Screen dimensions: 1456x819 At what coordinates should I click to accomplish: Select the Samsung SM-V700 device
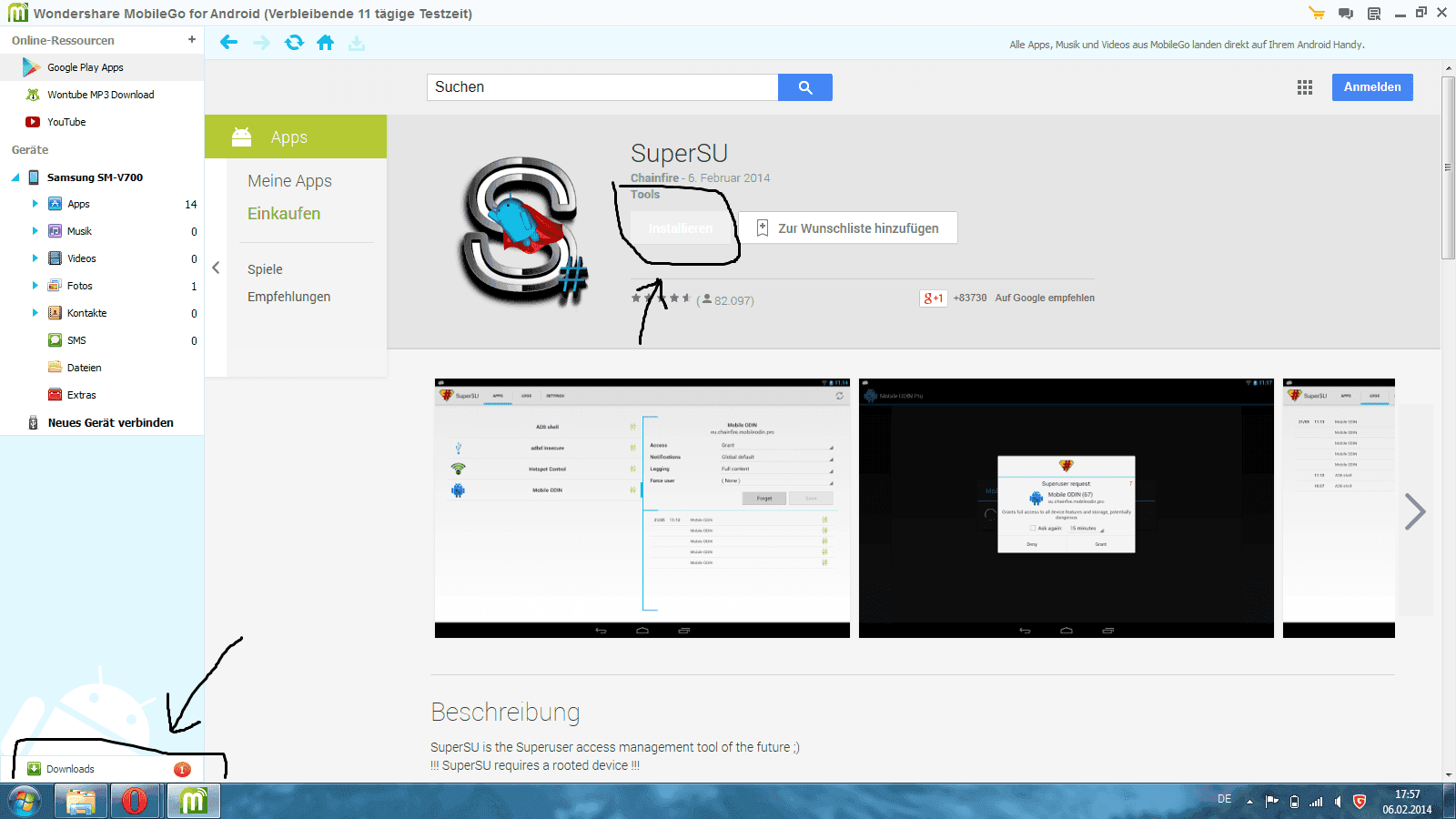(x=95, y=177)
